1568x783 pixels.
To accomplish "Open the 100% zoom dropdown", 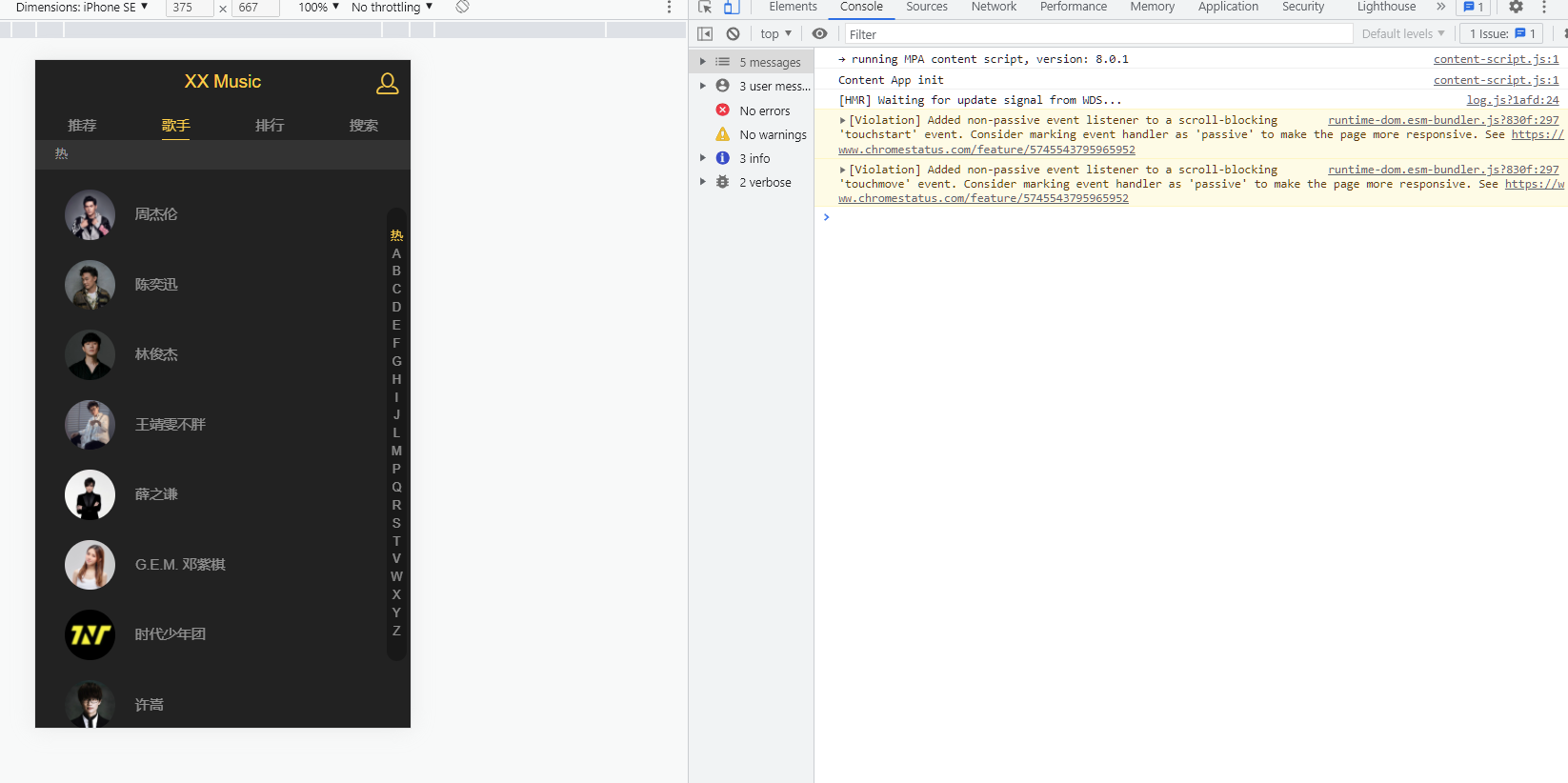I will click(x=319, y=7).
